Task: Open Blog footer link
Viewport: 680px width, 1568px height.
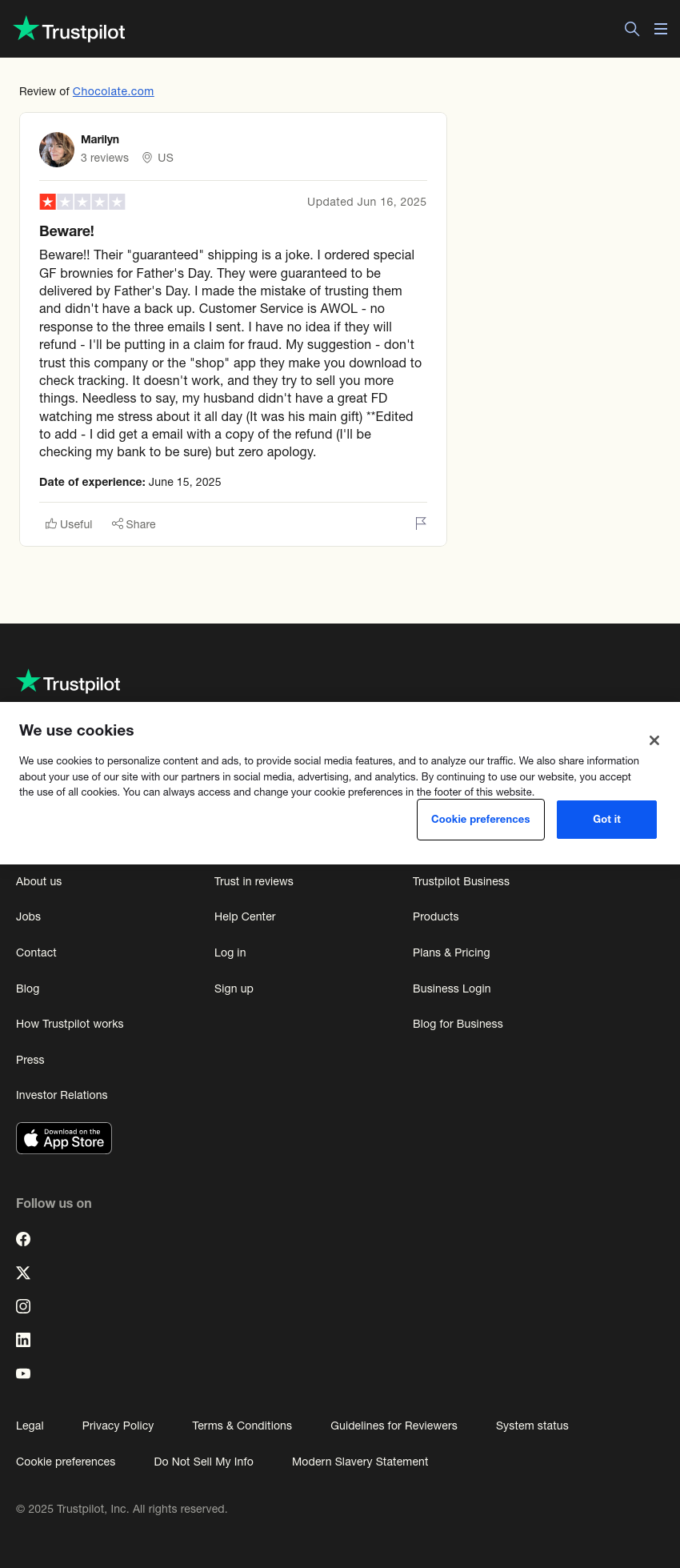Action: [x=27, y=989]
